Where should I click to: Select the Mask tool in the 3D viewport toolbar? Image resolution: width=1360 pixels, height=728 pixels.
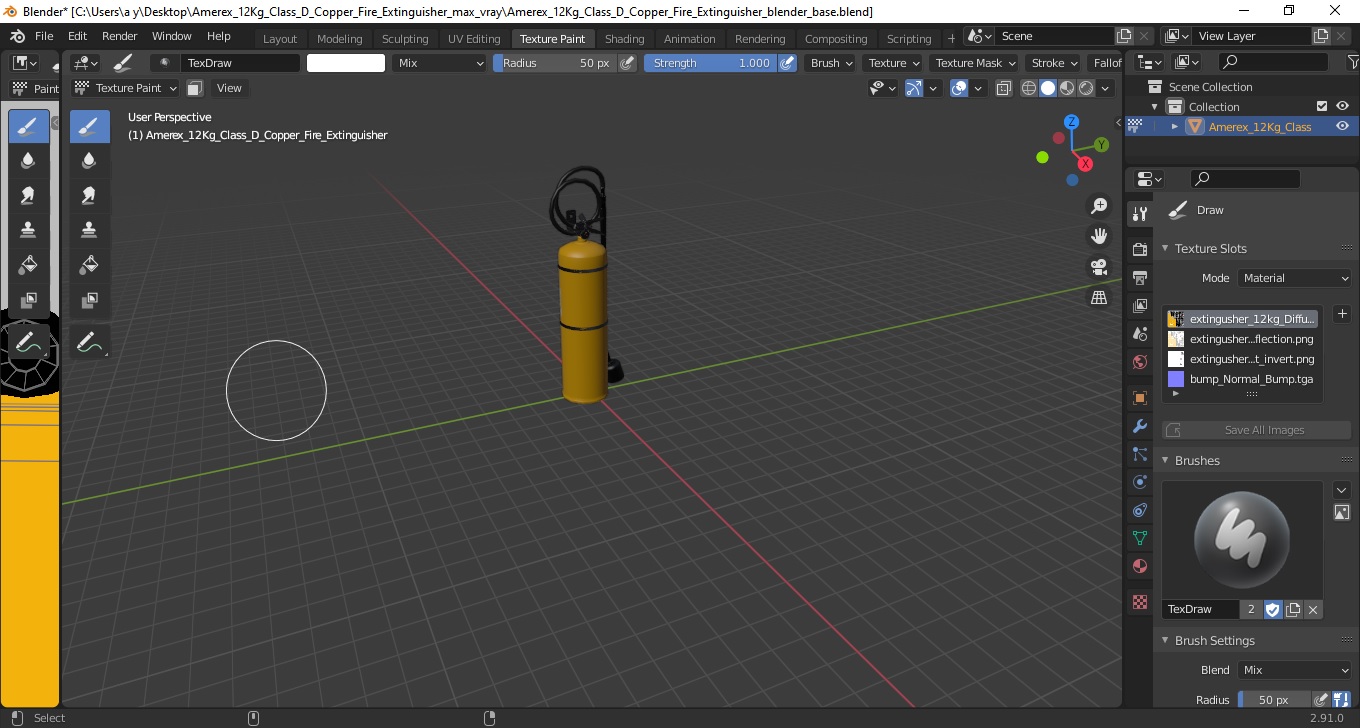(x=90, y=299)
